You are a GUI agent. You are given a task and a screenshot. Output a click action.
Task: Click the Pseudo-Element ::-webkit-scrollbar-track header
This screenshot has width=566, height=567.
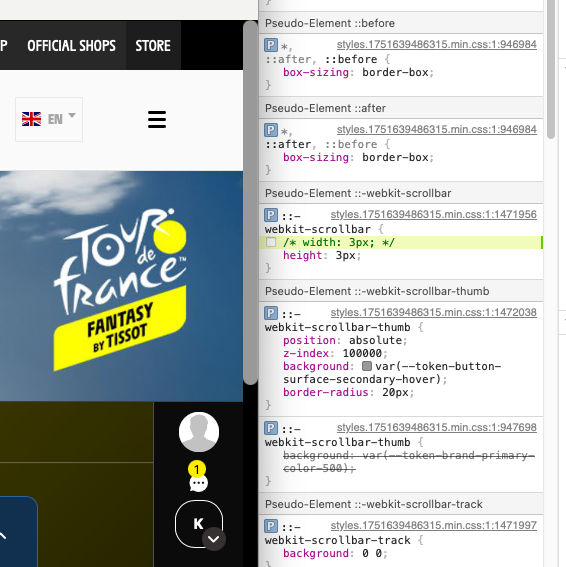401,504
